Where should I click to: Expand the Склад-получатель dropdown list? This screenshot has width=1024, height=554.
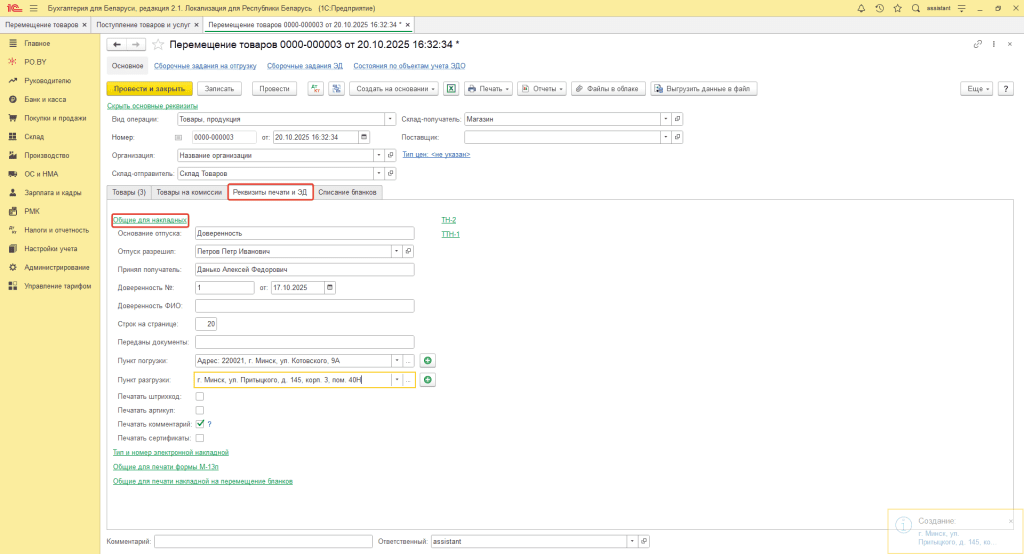(663, 119)
